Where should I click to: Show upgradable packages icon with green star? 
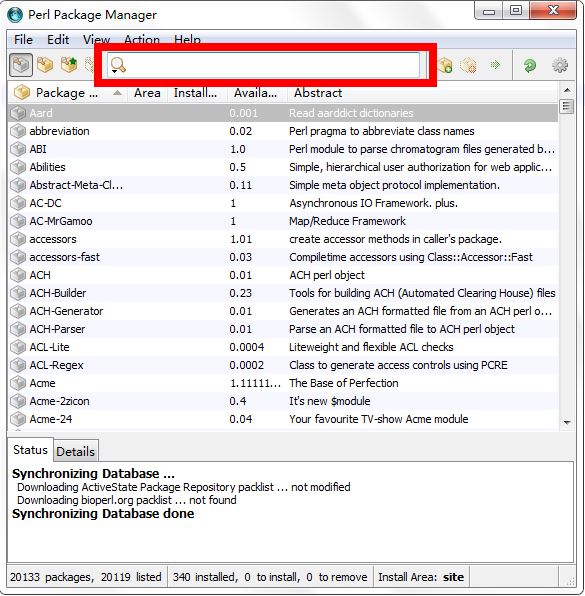[x=69, y=65]
